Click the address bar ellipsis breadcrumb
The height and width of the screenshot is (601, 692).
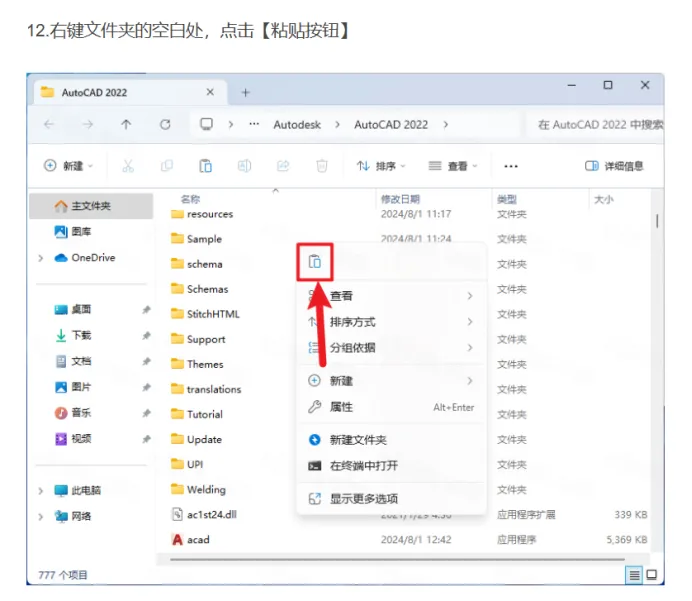[254, 124]
